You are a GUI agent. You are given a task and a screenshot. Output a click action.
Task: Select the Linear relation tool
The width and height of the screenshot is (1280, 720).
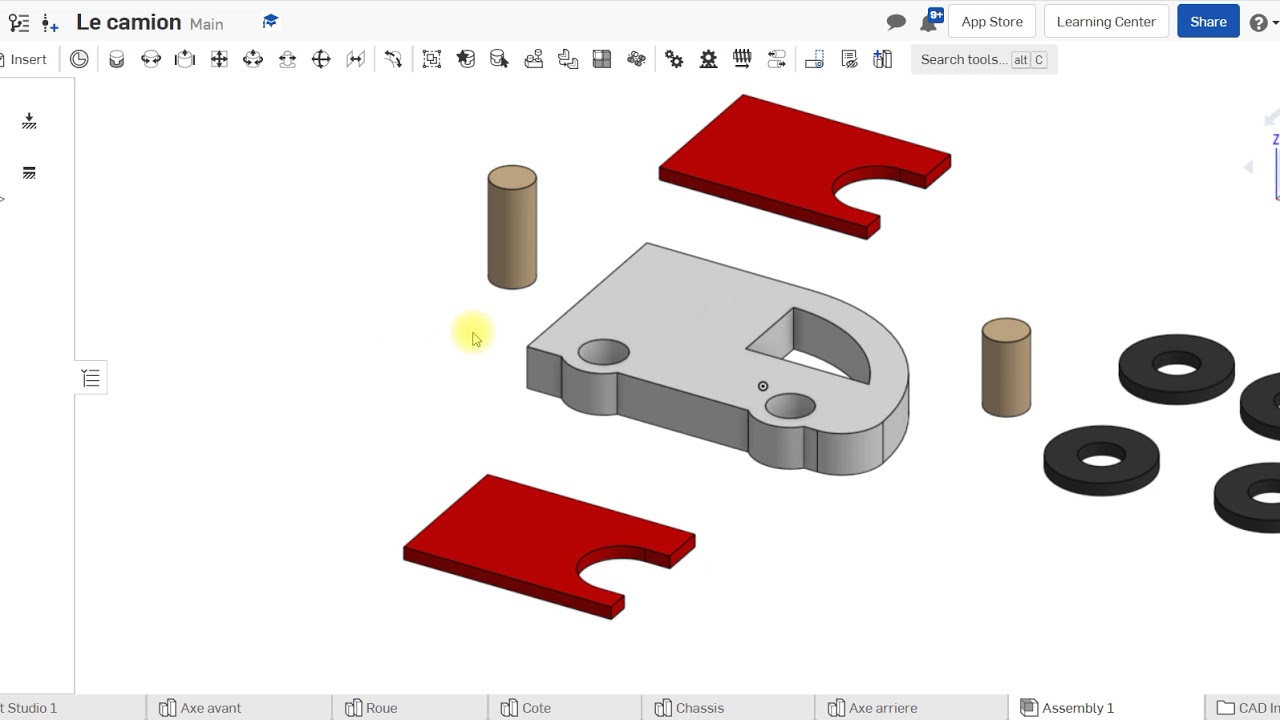776,59
